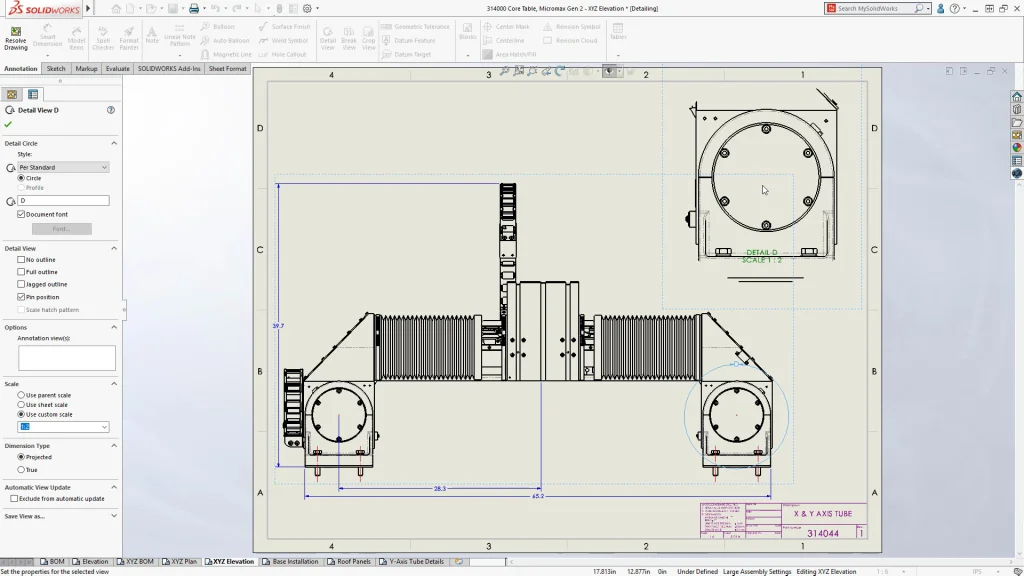Open the Y-Axis Tube Details sheet tab
The height and width of the screenshot is (576, 1024).
click(415, 562)
